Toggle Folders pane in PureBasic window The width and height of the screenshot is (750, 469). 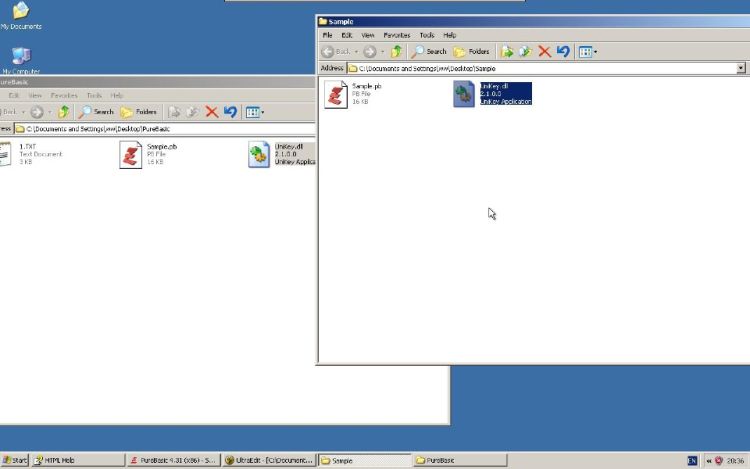point(139,112)
